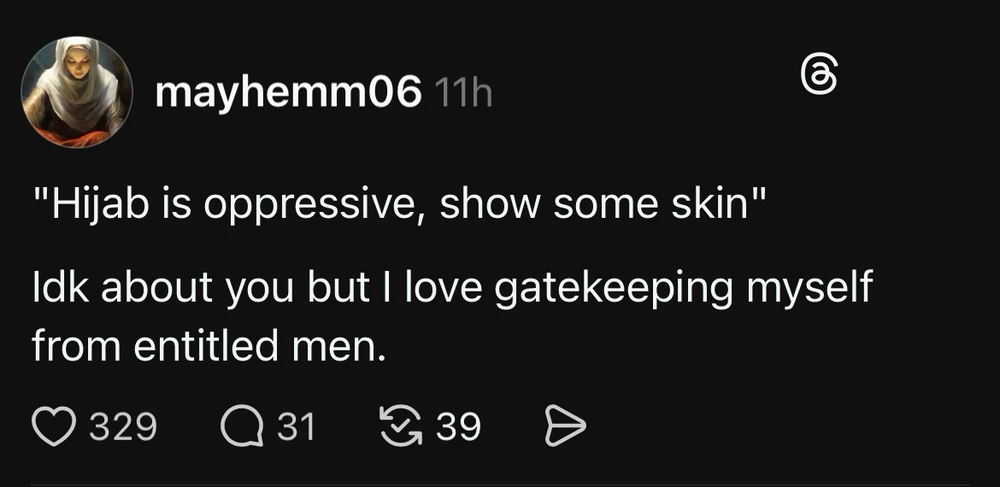Show the 39 reposts count
Viewport: 1000px width, 487px height.
459,427
